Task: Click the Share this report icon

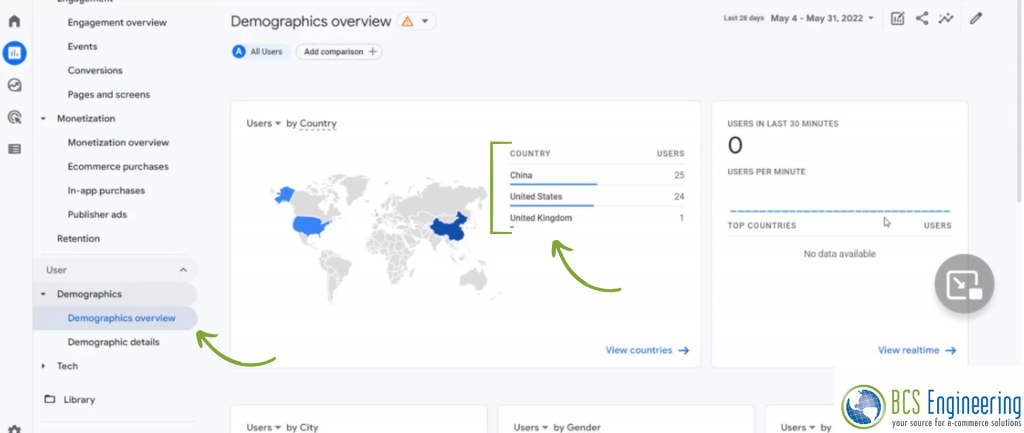Action: 921,19
